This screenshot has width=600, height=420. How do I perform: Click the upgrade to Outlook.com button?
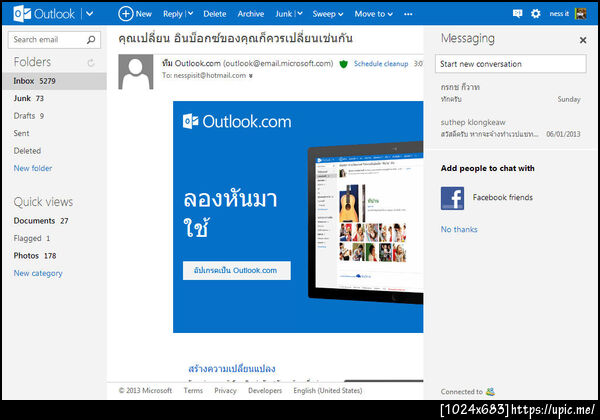(x=237, y=270)
